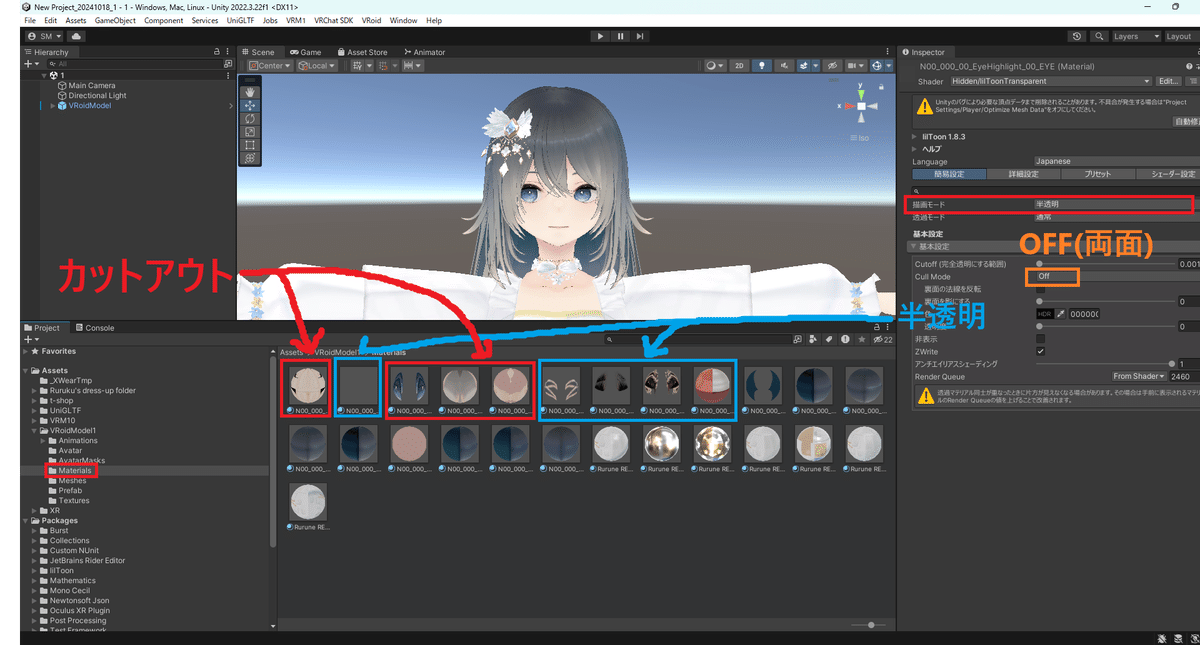This screenshot has width=1200, height=645.
Task: Switch to the Animator tab
Action: (425, 52)
